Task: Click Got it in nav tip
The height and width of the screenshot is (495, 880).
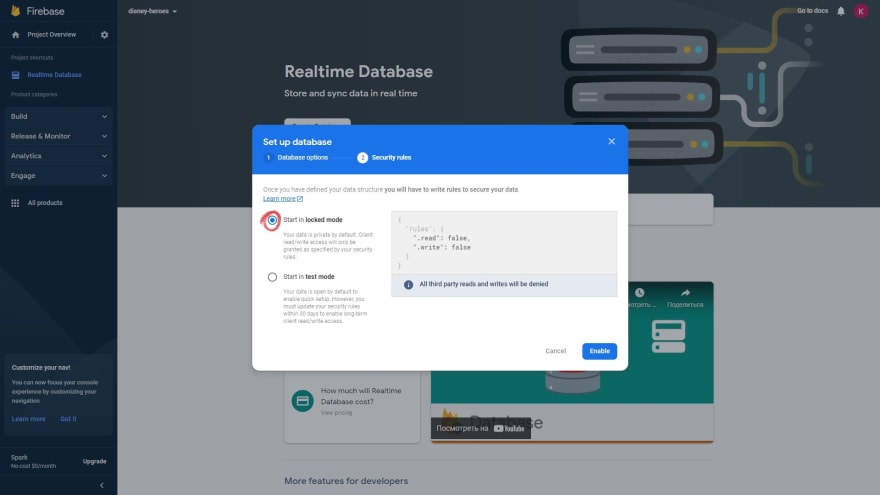Action: (68, 419)
